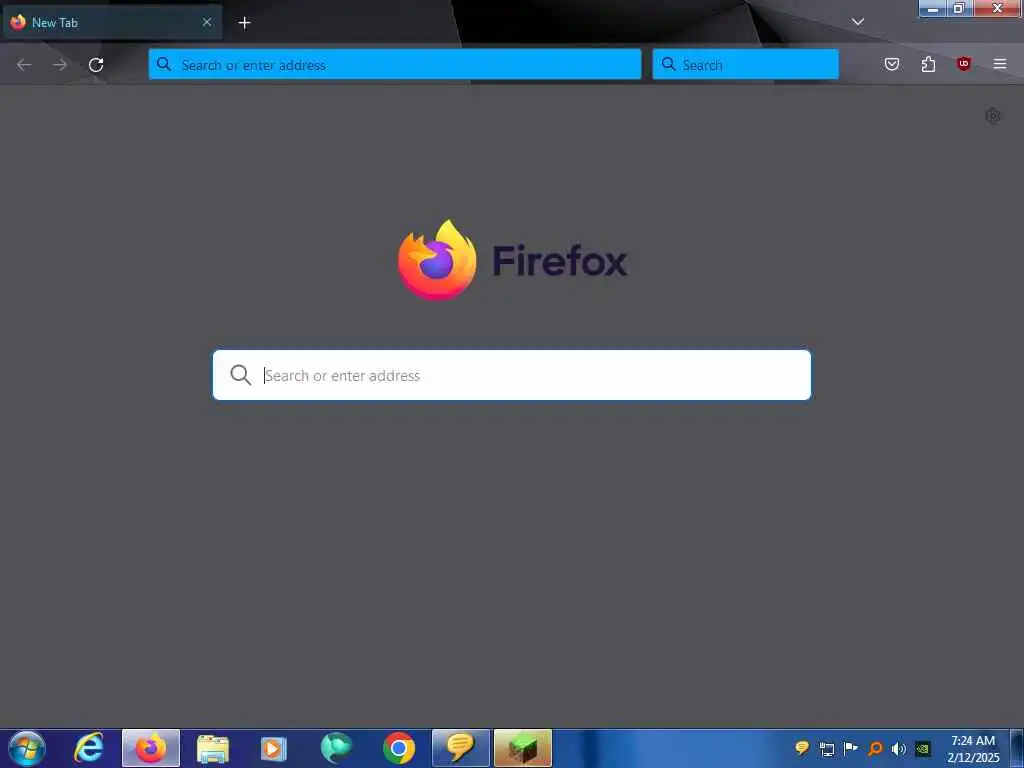Click the Show desktop strip
This screenshot has width=1024, height=768.
(x=1017, y=748)
